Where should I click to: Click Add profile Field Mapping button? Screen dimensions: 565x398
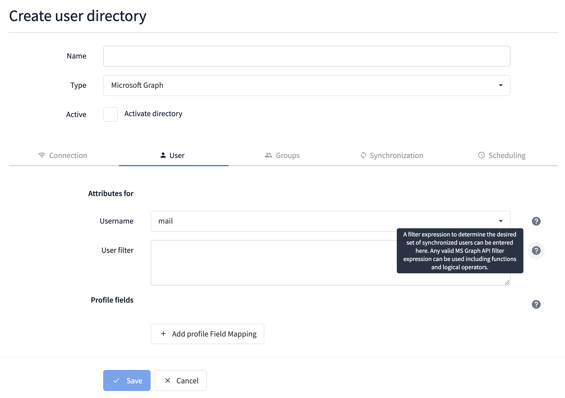pyautogui.click(x=207, y=334)
